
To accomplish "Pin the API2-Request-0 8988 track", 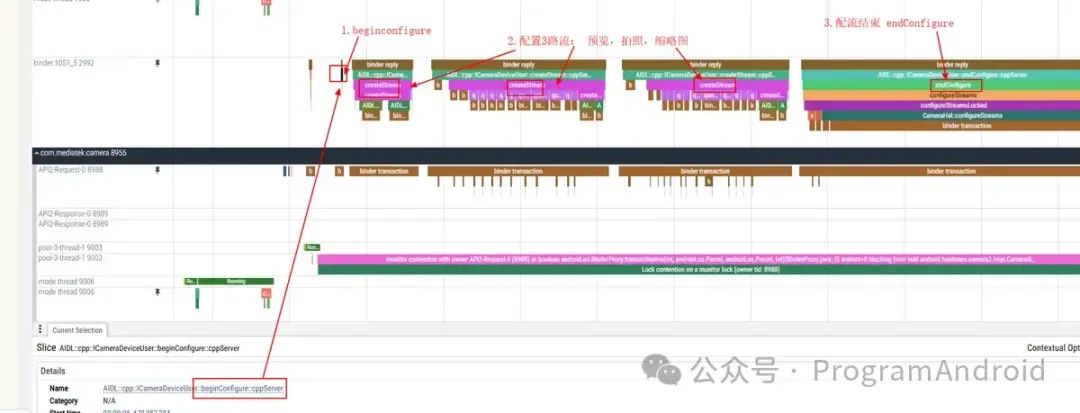I will pyautogui.click(x=157, y=170).
